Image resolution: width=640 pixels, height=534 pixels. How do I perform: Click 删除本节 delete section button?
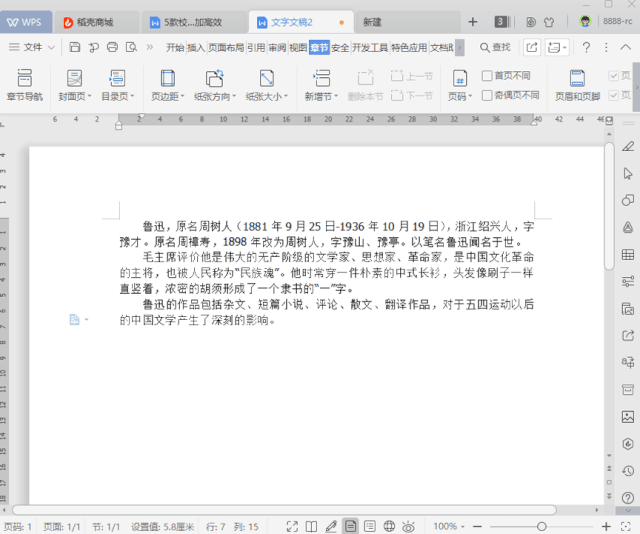pos(365,85)
